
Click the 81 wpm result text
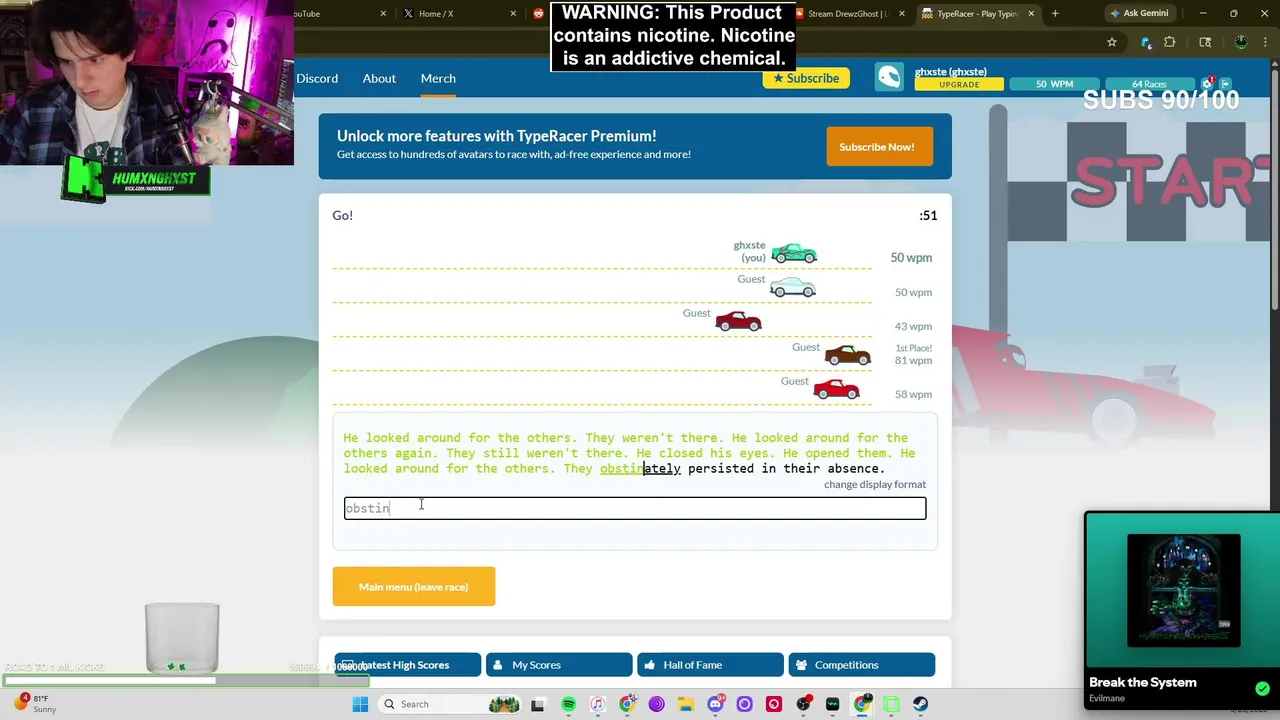click(913, 360)
